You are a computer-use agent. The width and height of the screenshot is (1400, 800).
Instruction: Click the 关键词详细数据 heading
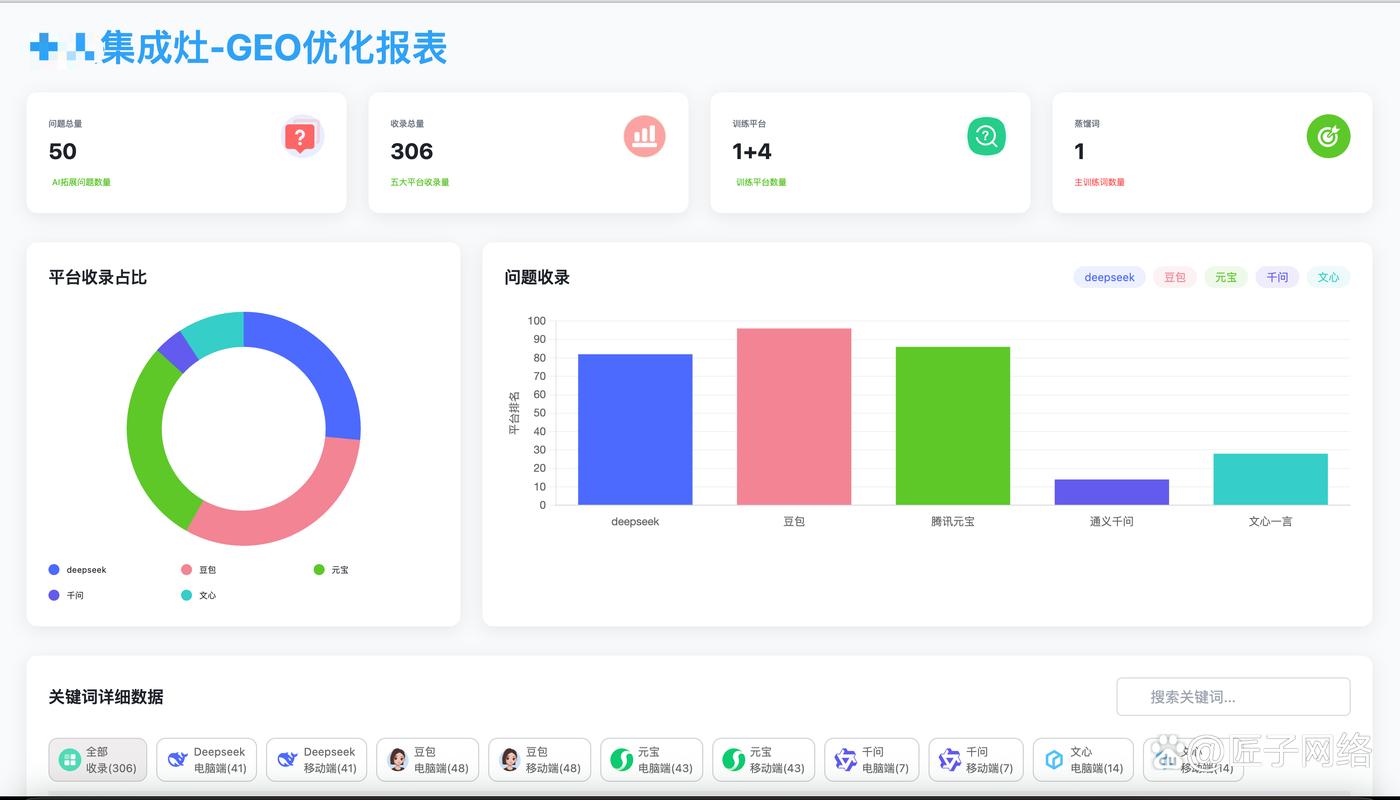coord(106,697)
